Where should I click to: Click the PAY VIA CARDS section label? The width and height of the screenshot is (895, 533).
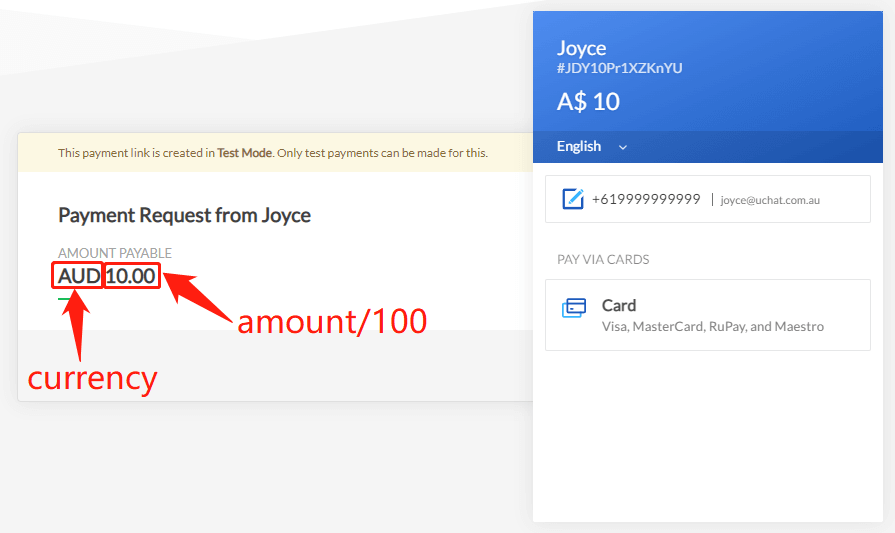click(x=603, y=259)
